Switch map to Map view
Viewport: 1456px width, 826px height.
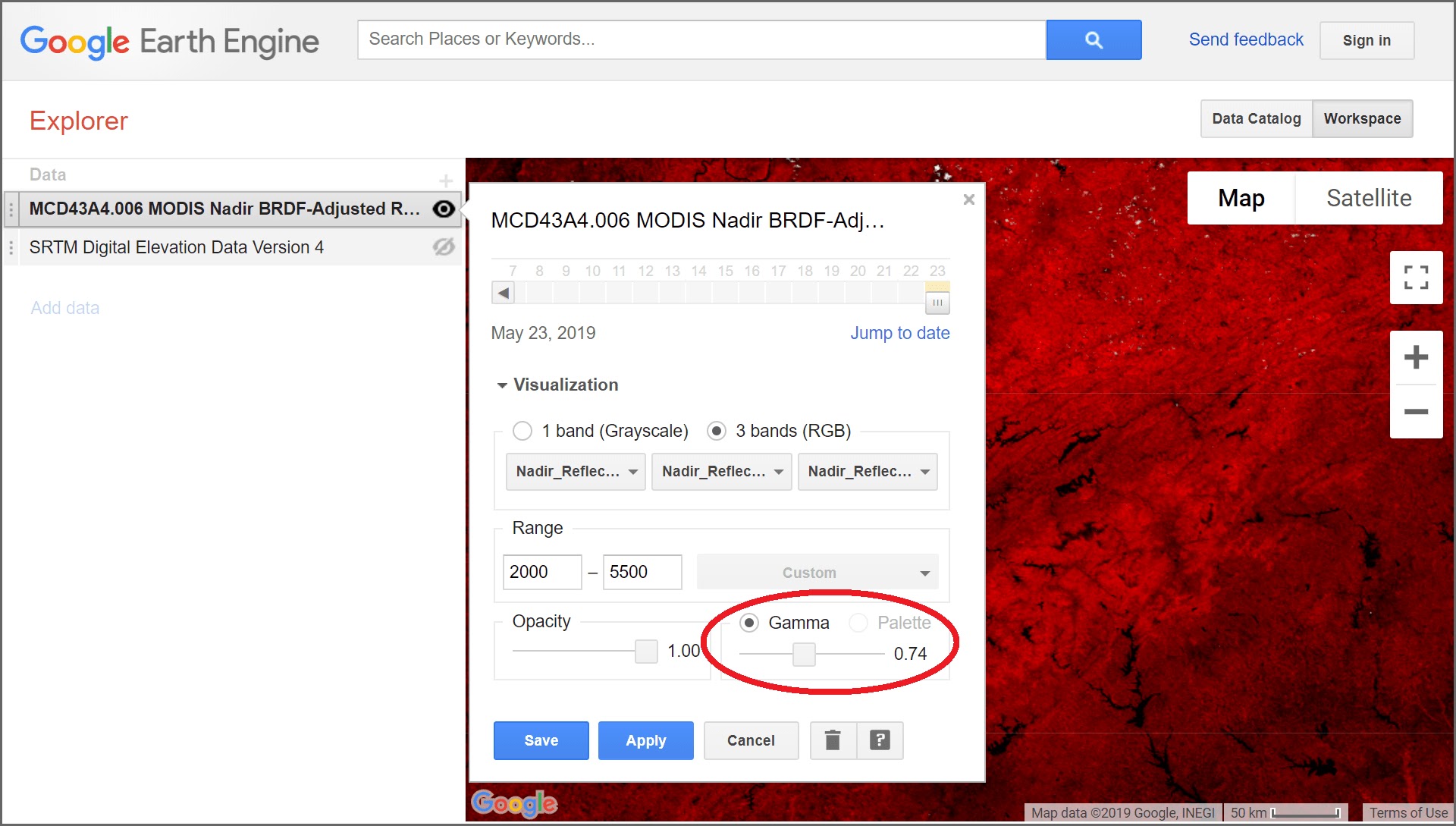coord(1241,198)
